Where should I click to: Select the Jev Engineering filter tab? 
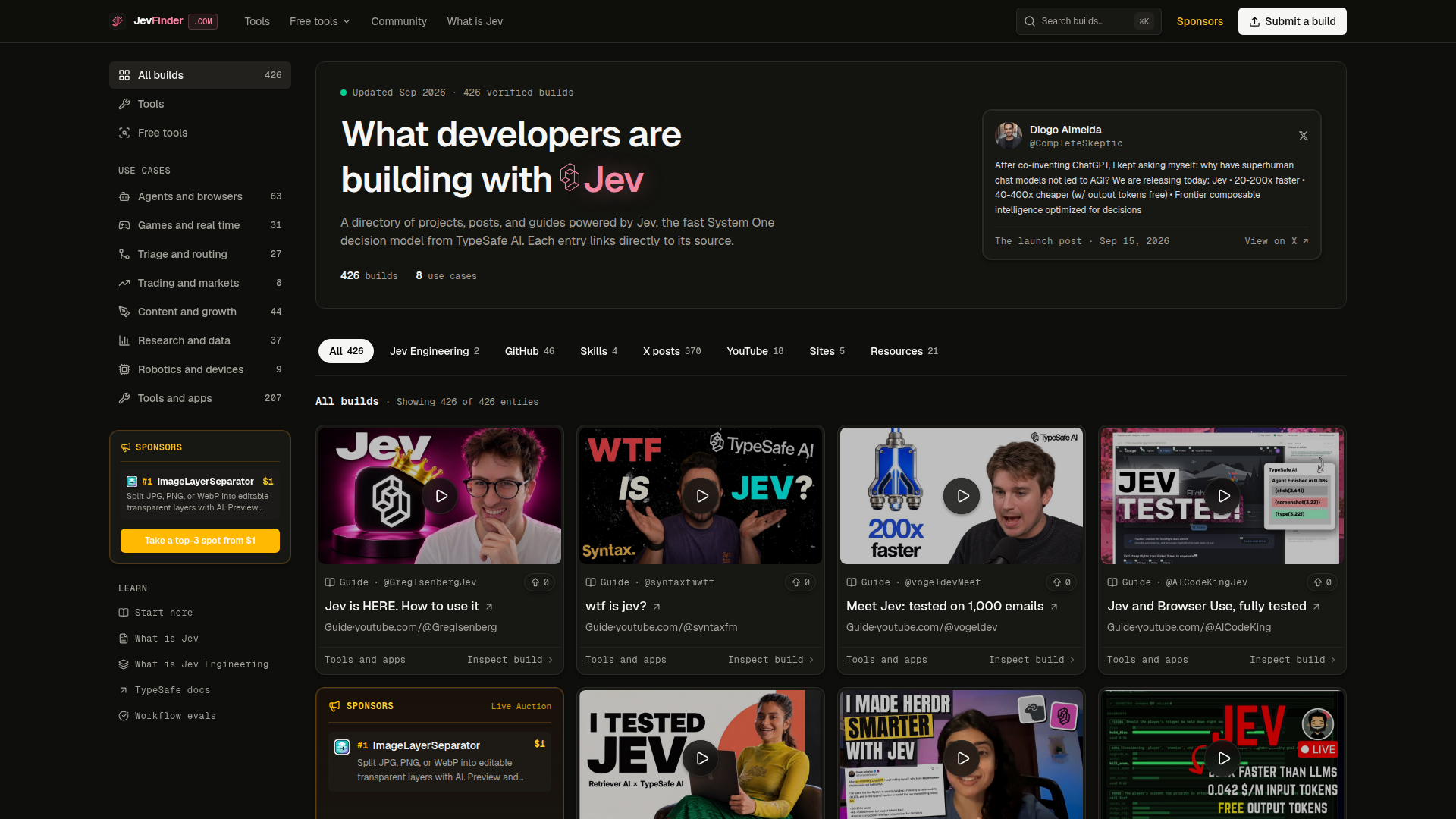click(x=435, y=351)
